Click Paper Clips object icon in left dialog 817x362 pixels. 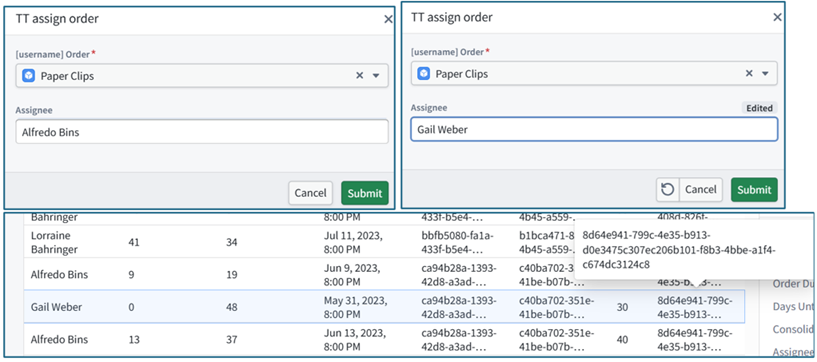(x=29, y=76)
